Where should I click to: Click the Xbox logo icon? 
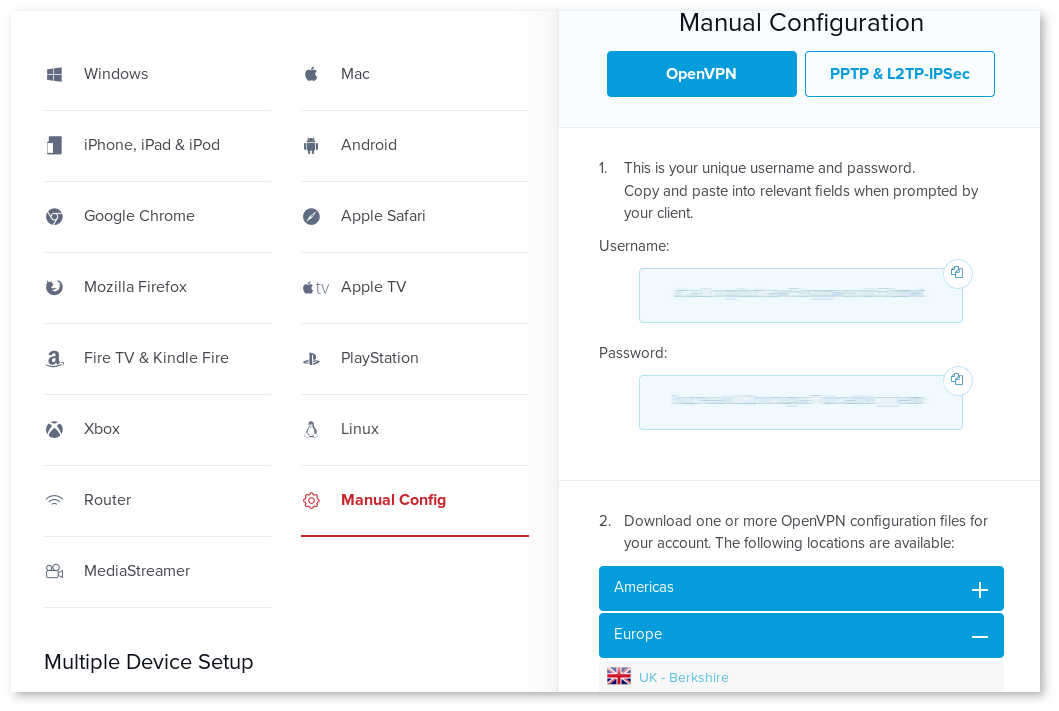click(55, 429)
